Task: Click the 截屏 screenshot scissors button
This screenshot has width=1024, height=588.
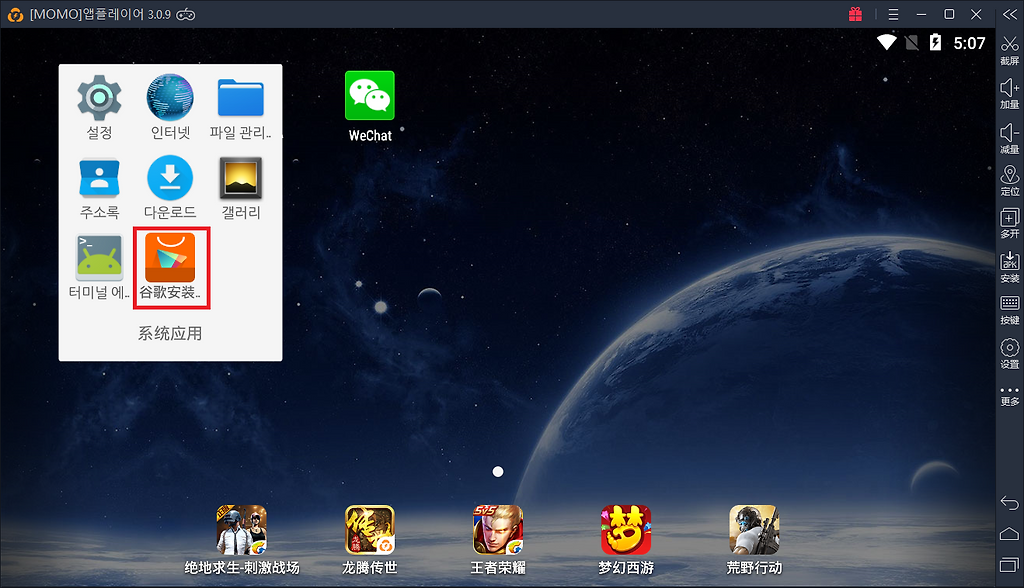Action: [x=1010, y=49]
